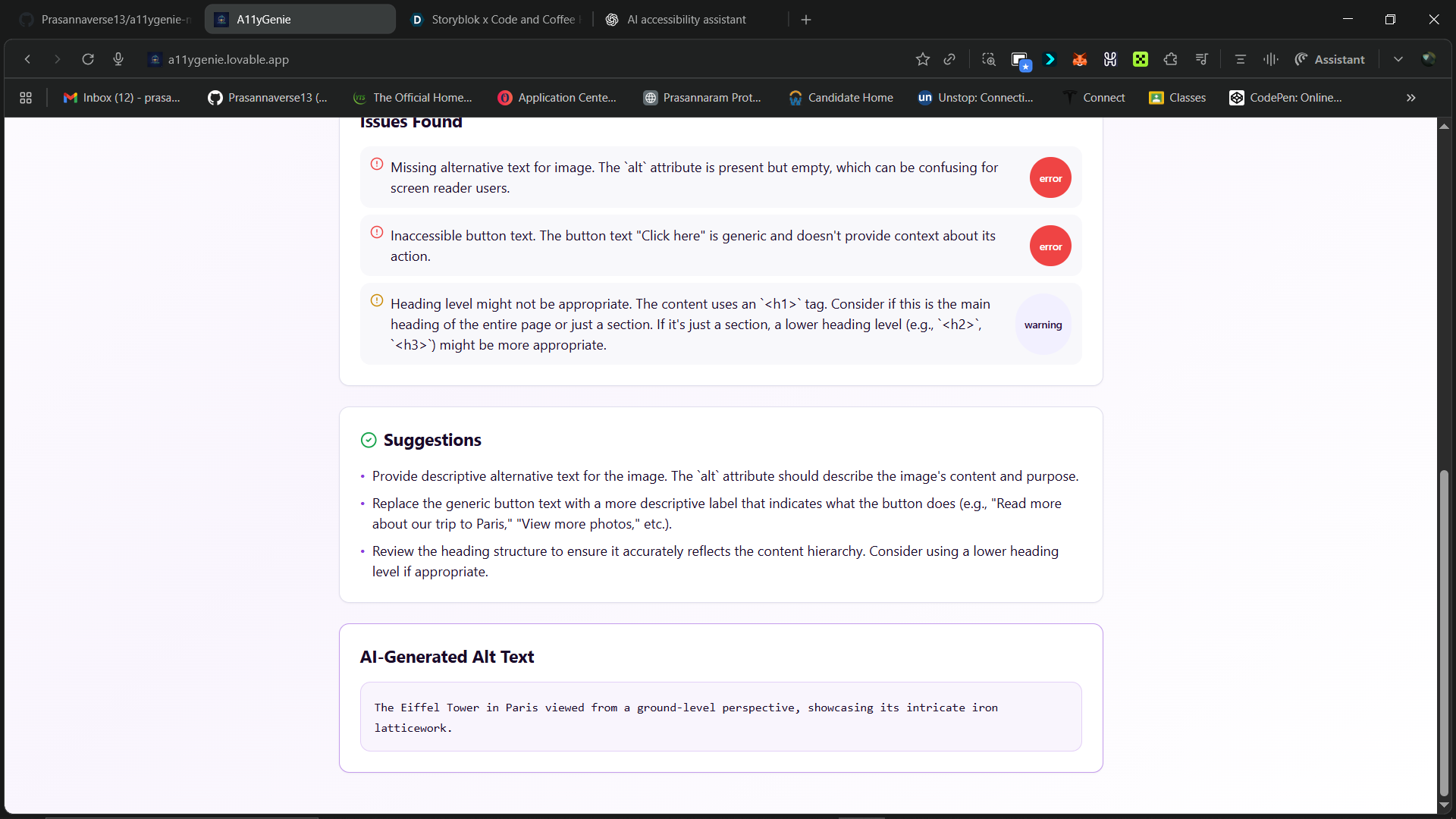This screenshot has height=819, width=1456.
Task: Open the CodePen: Online bookmark
Action: (1286, 98)
